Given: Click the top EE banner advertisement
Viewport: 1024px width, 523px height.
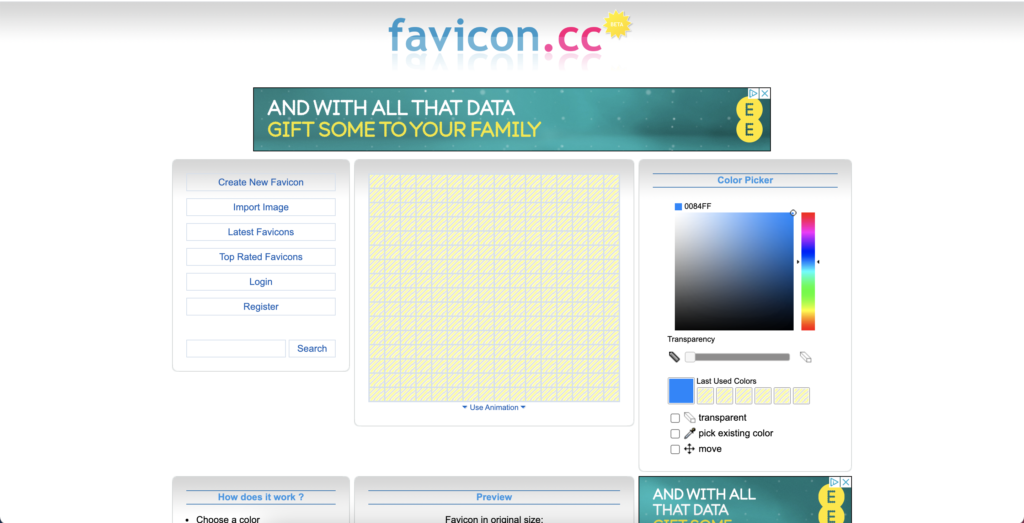Looking at the screenshot, I should [511, 119].
